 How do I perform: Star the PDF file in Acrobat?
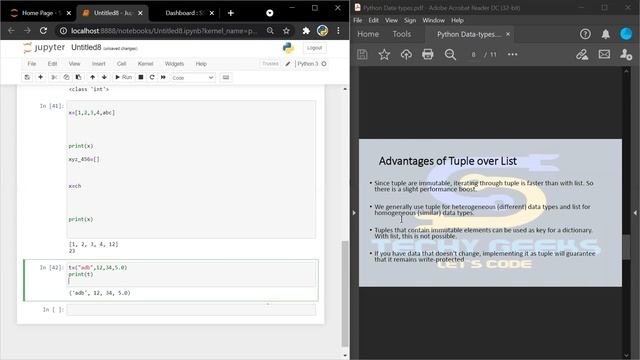(x=384, y=54)
